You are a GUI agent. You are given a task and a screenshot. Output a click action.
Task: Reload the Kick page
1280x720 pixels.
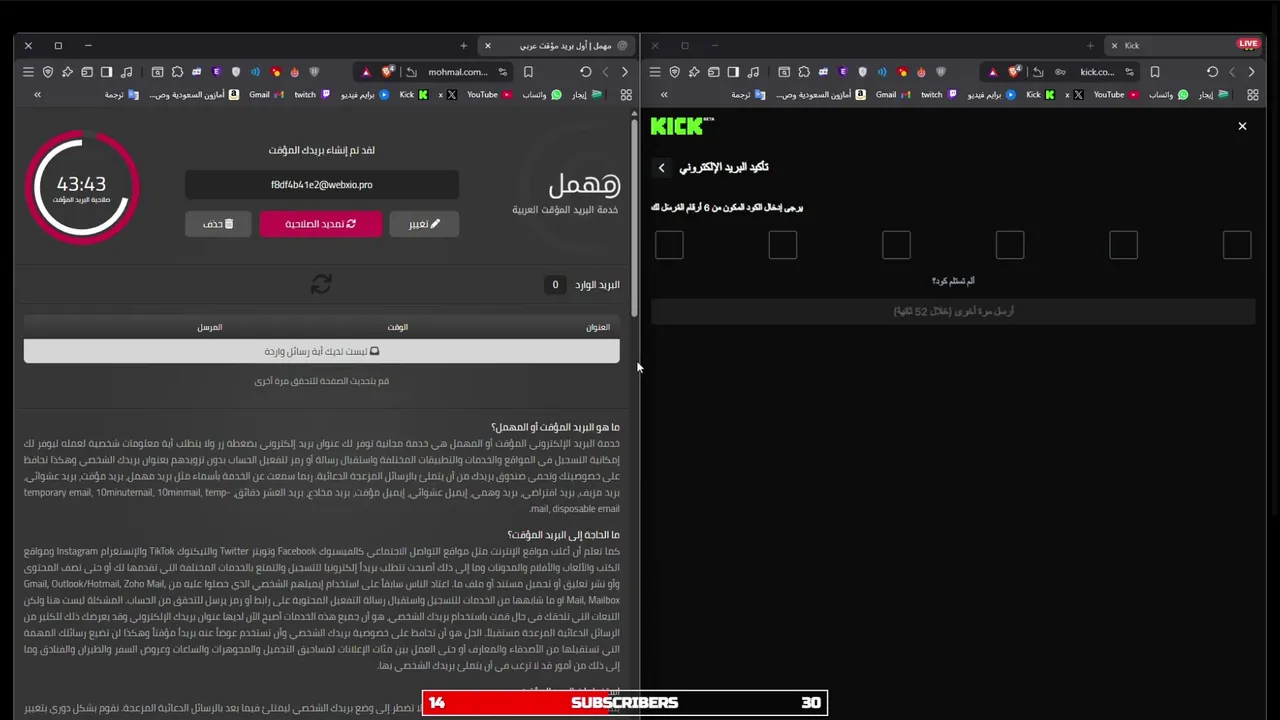(1212, 72)
